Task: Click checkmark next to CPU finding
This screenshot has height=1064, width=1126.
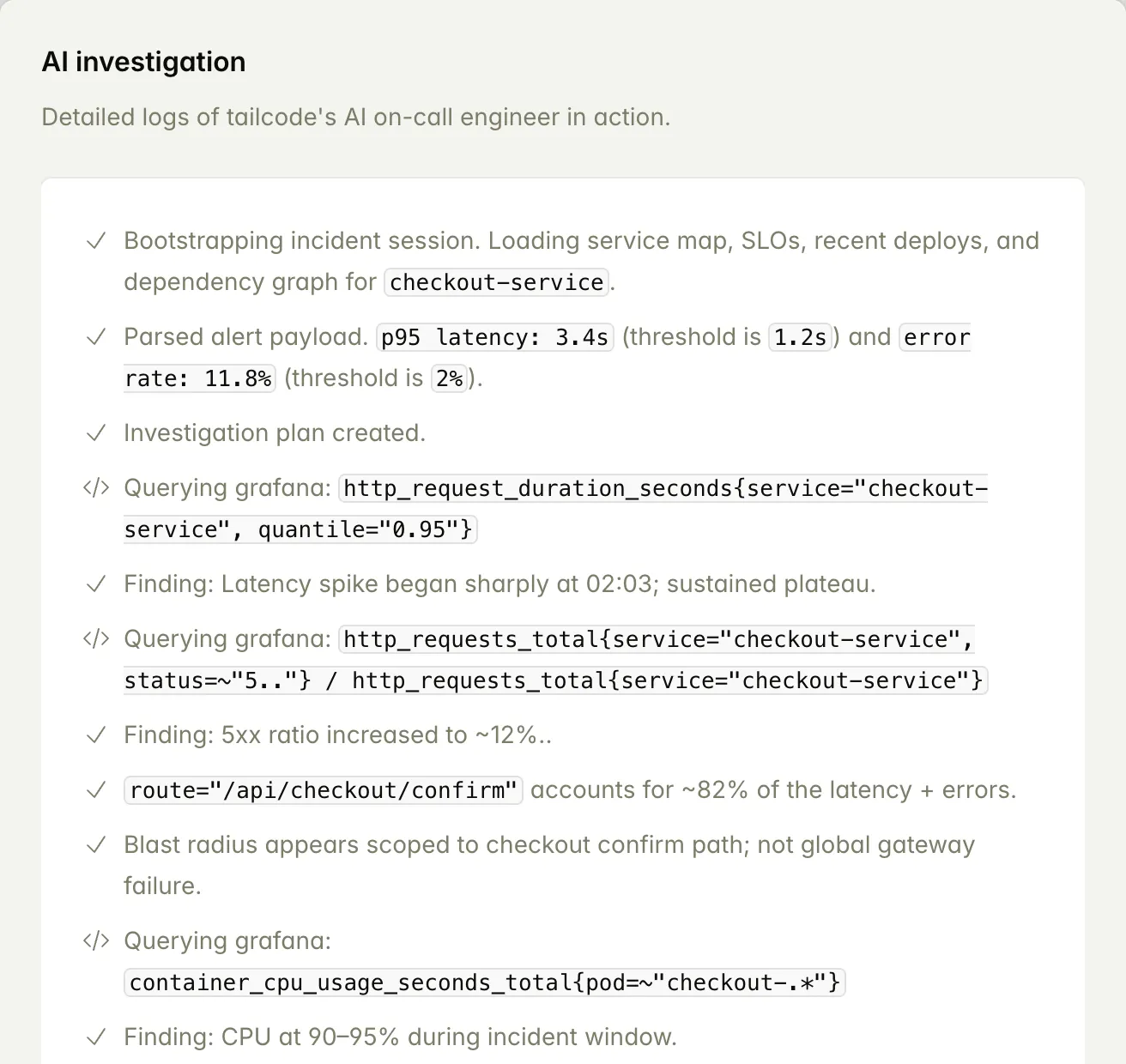Action: click(x=96, y=1037)
